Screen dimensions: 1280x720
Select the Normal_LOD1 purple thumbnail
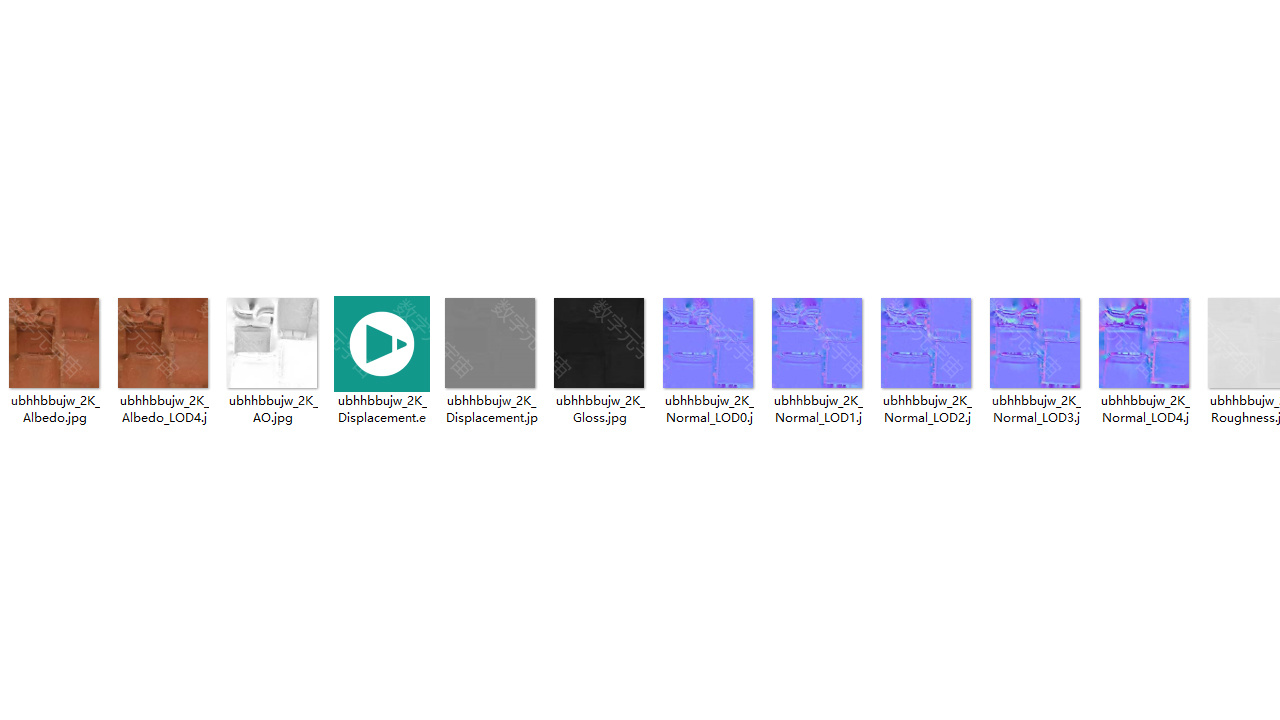coord(817,343)
